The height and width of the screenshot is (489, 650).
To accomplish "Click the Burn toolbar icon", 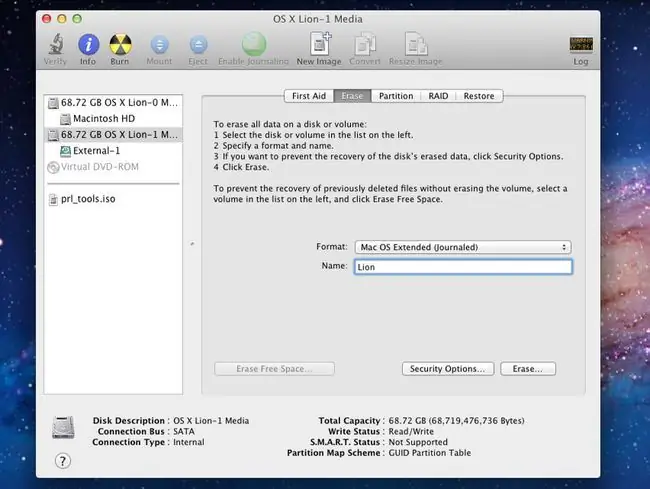I will tap(120, 44).
